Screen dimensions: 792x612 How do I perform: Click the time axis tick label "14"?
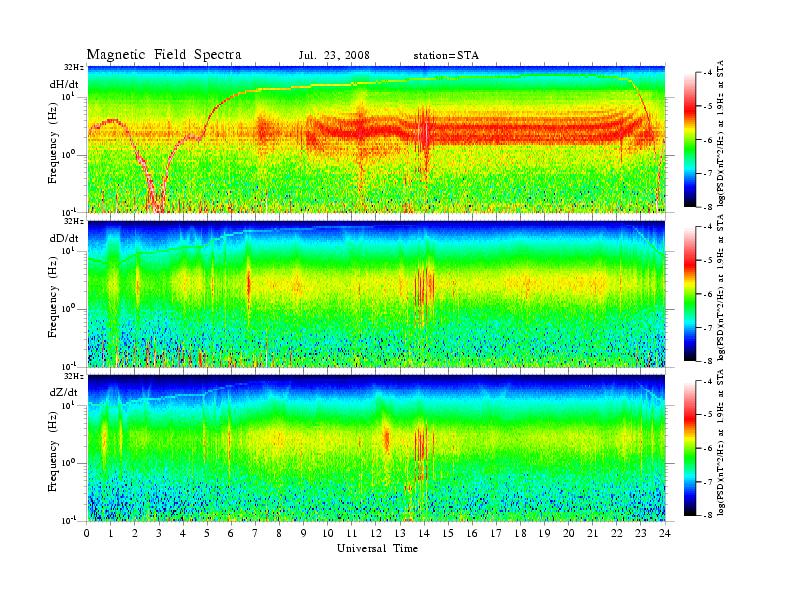424,533
